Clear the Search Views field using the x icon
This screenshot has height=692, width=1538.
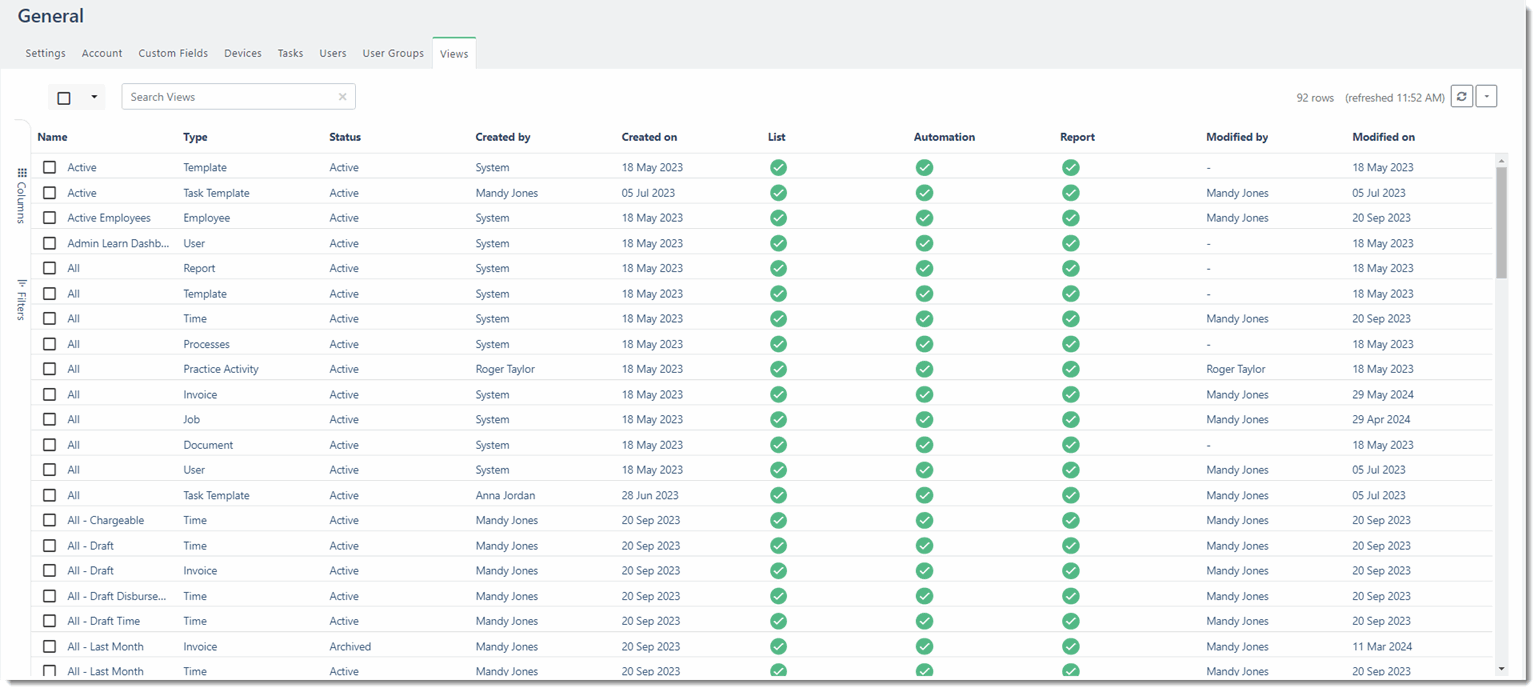pyautogui.click(x=342, y=96)
